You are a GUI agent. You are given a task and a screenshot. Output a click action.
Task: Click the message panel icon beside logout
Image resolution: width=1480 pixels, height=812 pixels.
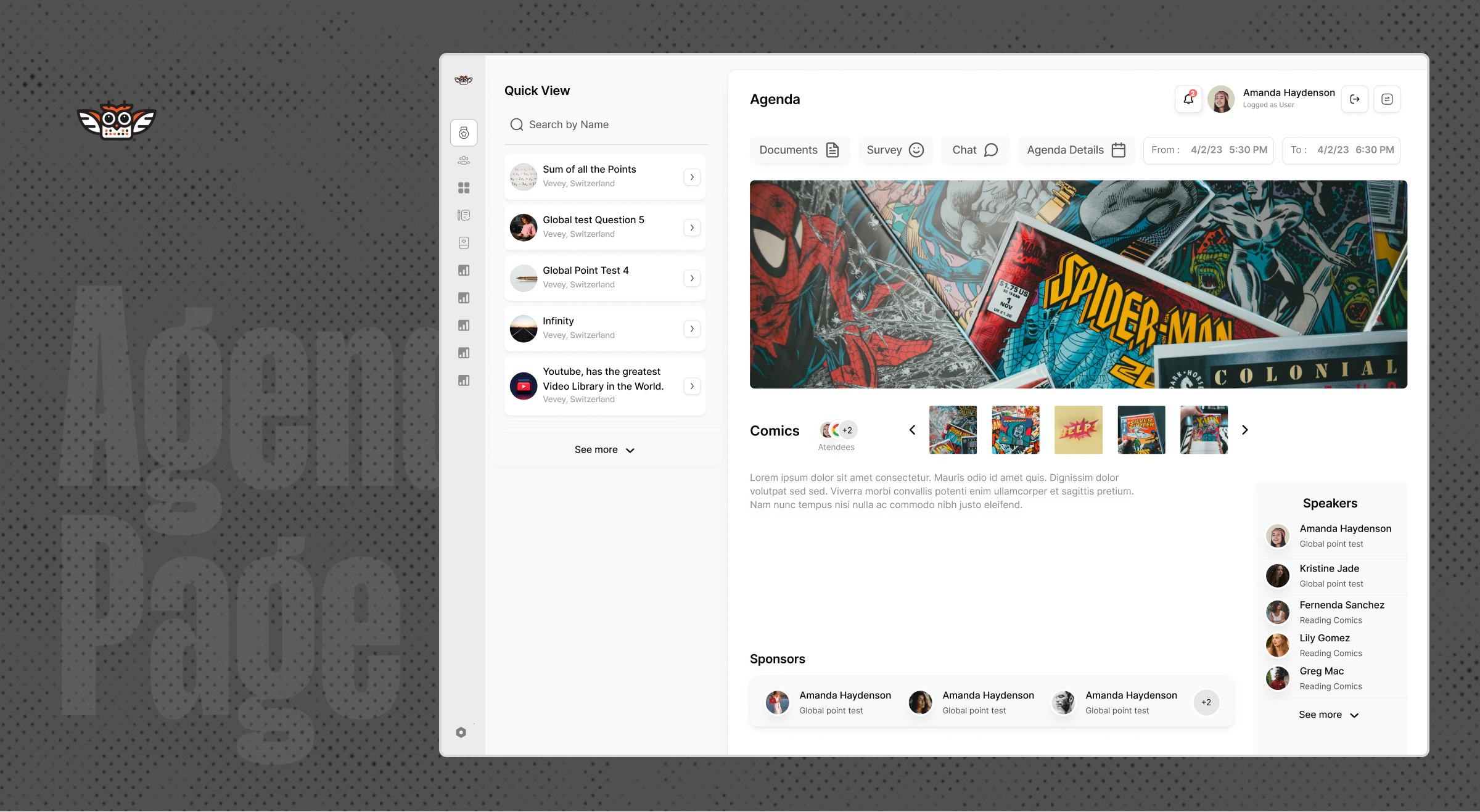(x=1387, y=99)
